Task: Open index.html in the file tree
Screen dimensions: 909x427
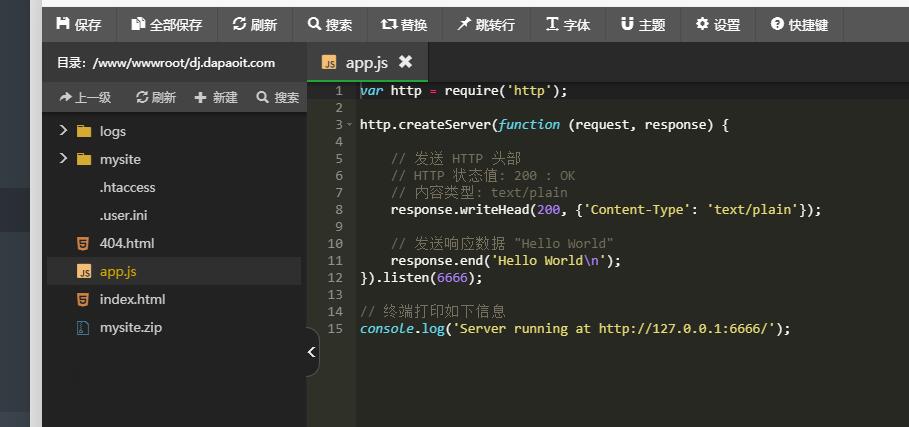Action: click(x=132, y=300)
